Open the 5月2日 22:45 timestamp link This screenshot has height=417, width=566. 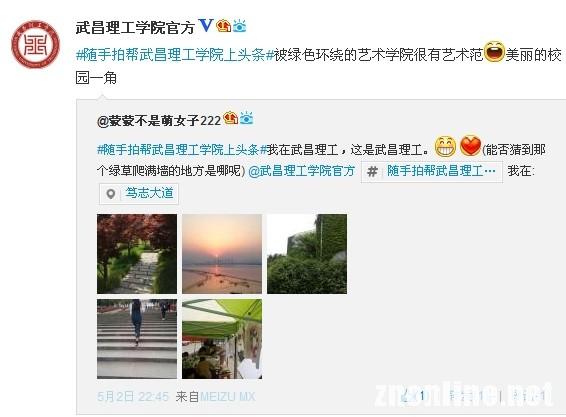pyautogui.click(x=133, y=397)
